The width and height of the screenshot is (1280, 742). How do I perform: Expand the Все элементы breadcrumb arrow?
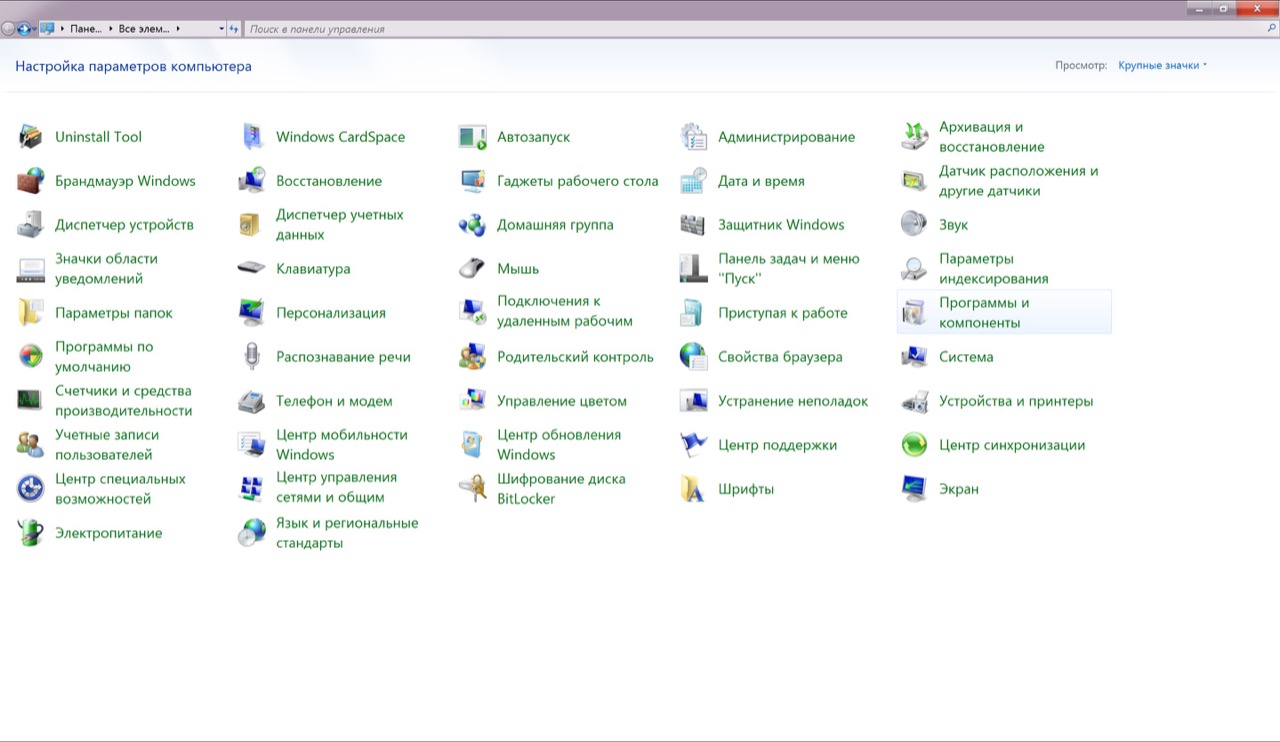point(178,29)
